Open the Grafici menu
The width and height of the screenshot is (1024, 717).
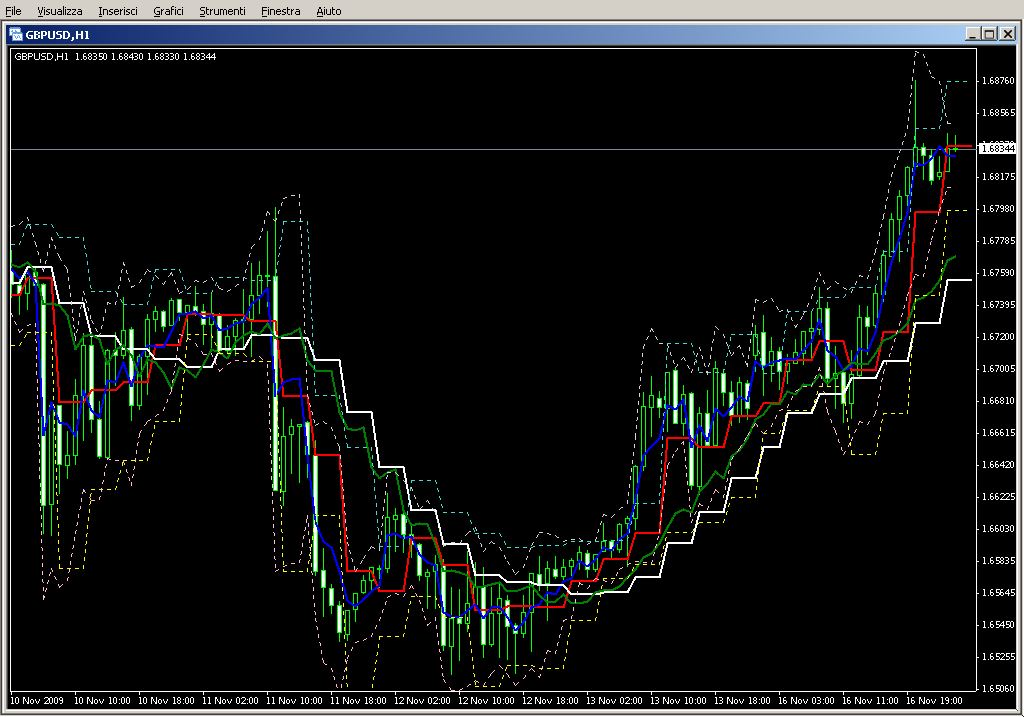pos(168,11)
